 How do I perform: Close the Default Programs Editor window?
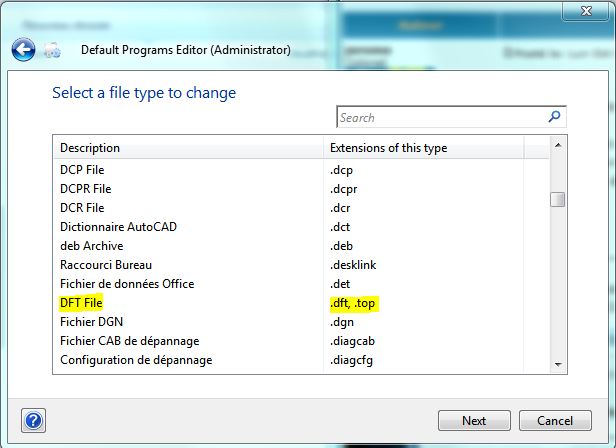(586, 11)
